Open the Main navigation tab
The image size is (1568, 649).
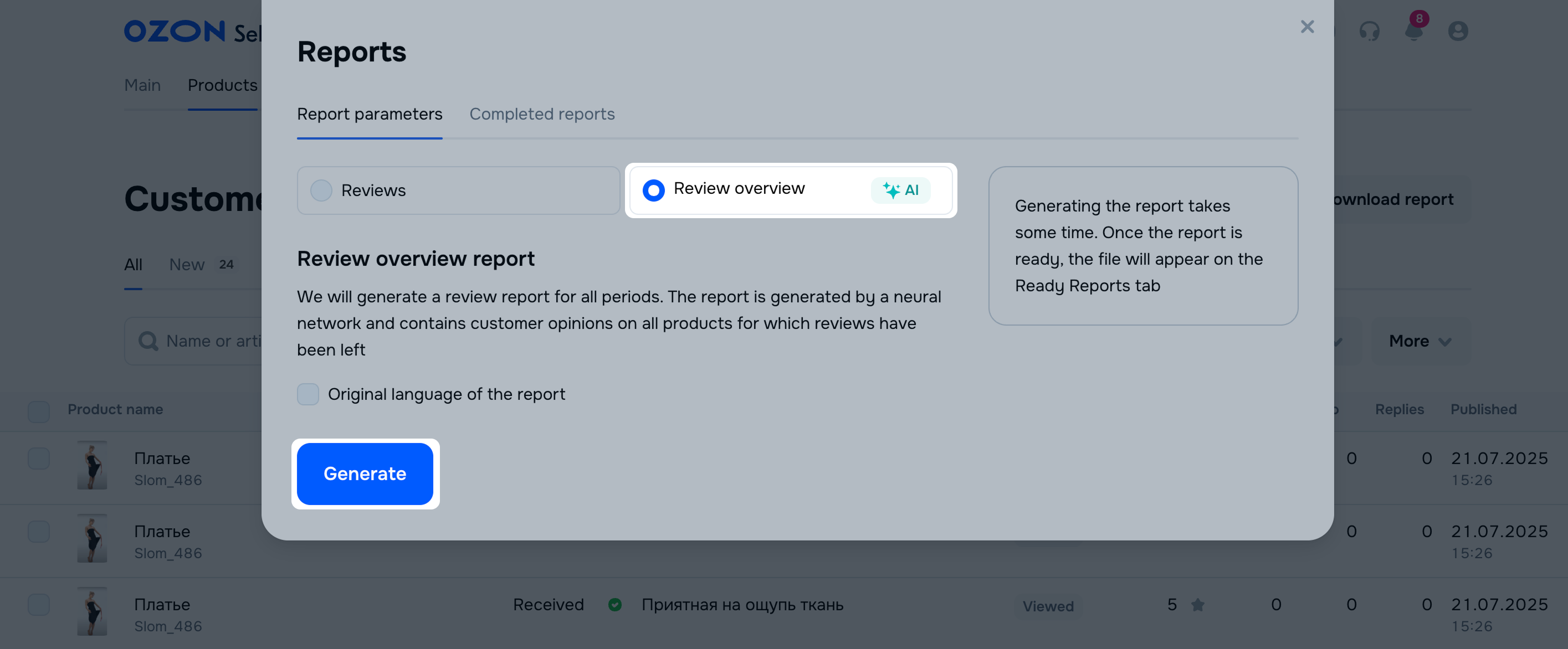tap(142, 85)
